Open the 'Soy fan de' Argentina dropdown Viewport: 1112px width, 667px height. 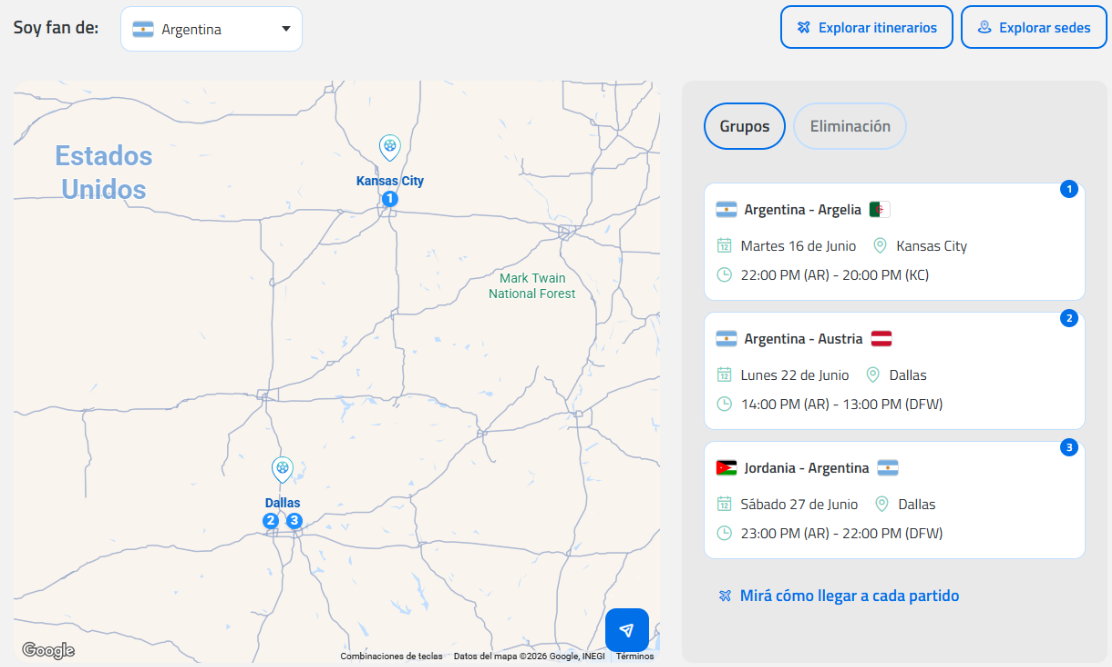coord(211,29)
